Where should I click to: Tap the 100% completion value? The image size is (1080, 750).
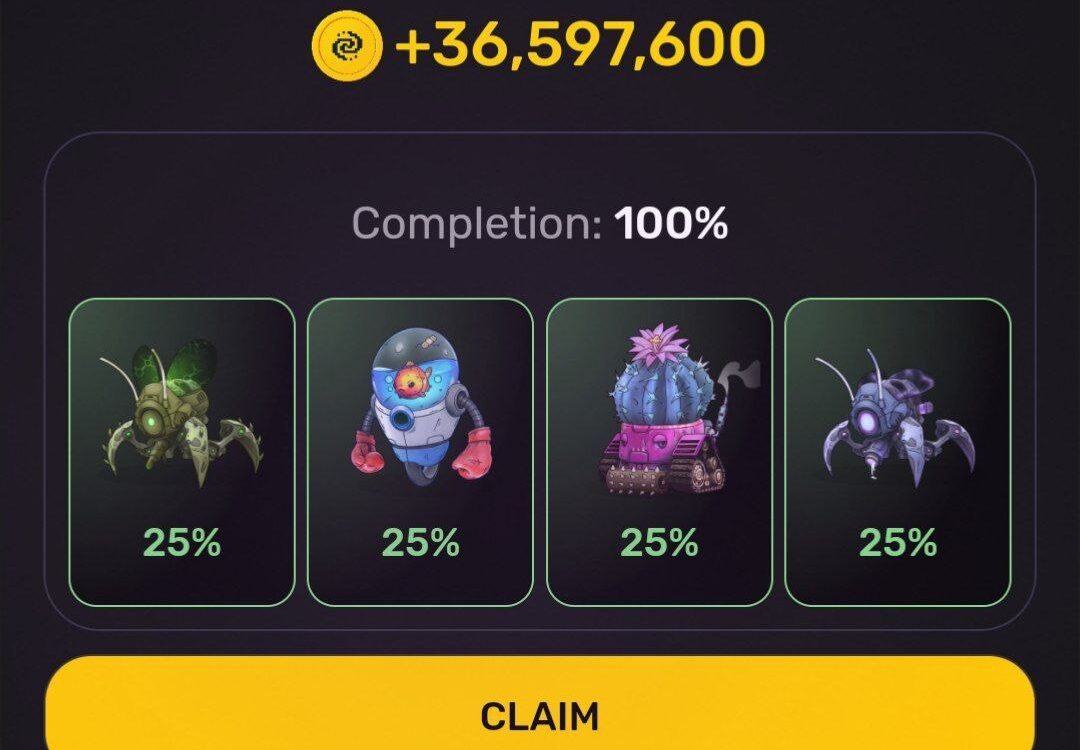click(x=671, y=223)
